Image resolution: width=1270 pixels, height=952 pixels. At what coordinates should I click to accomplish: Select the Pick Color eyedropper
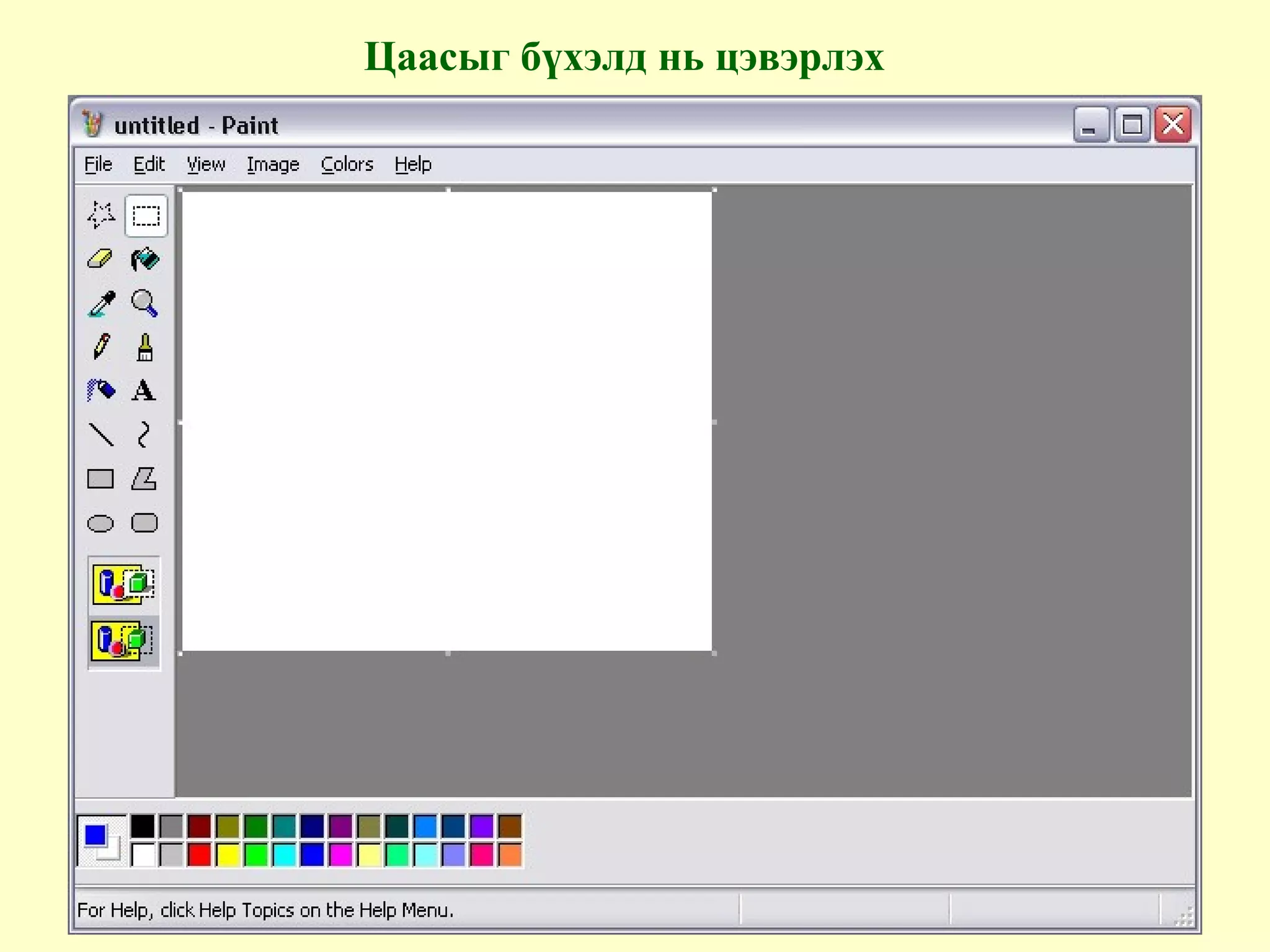(x=100, y=304)
